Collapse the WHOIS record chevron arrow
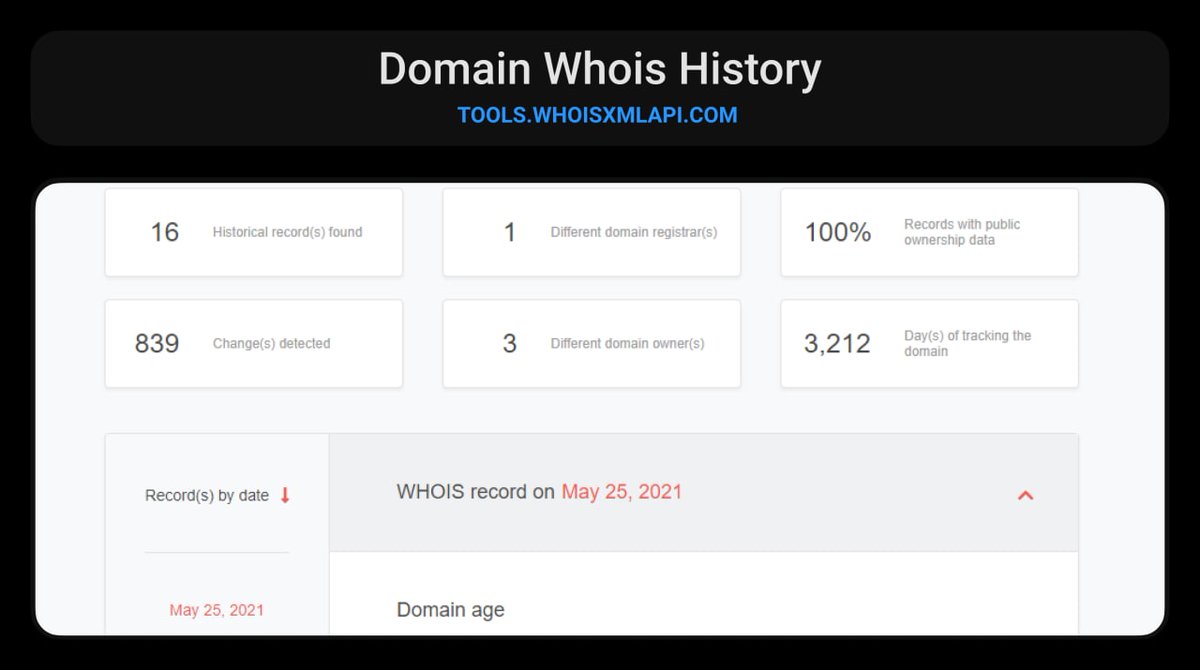This screenshot has height=670, width=1200. (x=1025, y=494)
